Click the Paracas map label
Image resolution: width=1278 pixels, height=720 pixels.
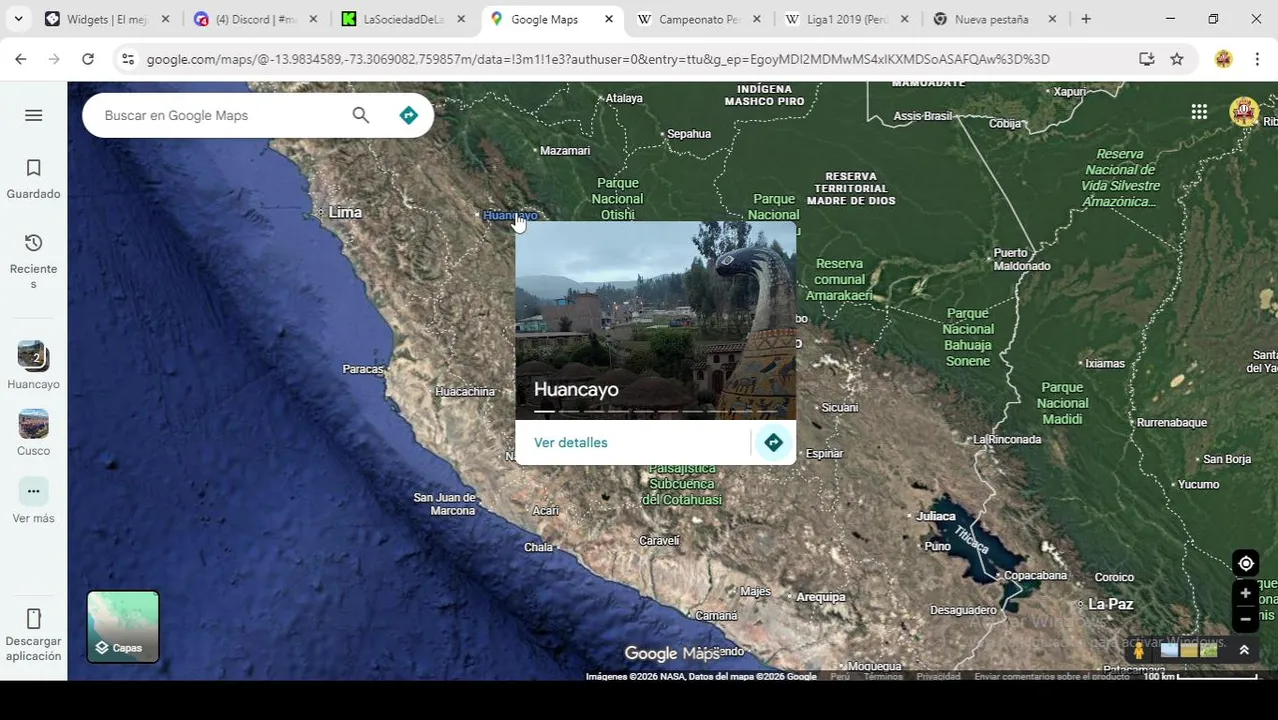[363, 369]
